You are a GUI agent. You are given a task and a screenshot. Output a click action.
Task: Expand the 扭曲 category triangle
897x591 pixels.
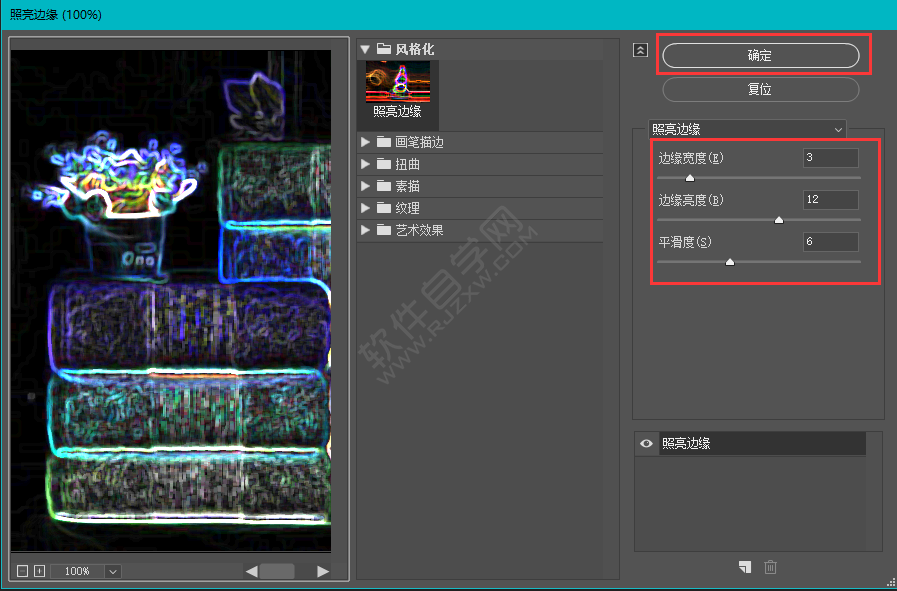[365, 164]
